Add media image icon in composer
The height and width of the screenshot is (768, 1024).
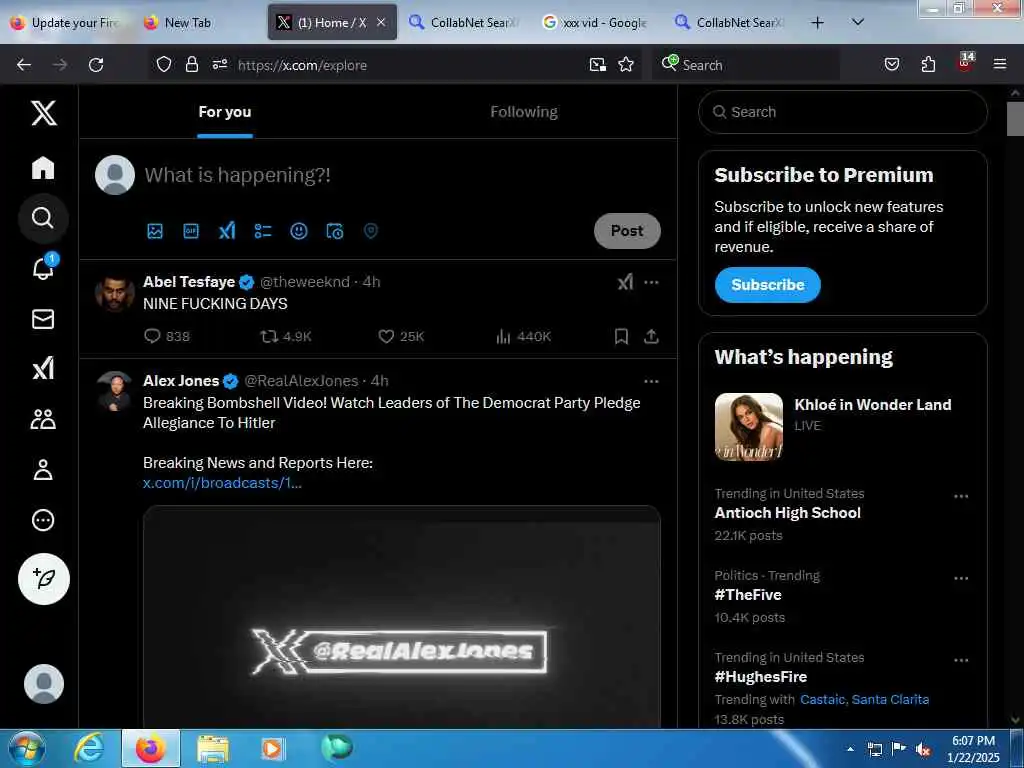155,231
